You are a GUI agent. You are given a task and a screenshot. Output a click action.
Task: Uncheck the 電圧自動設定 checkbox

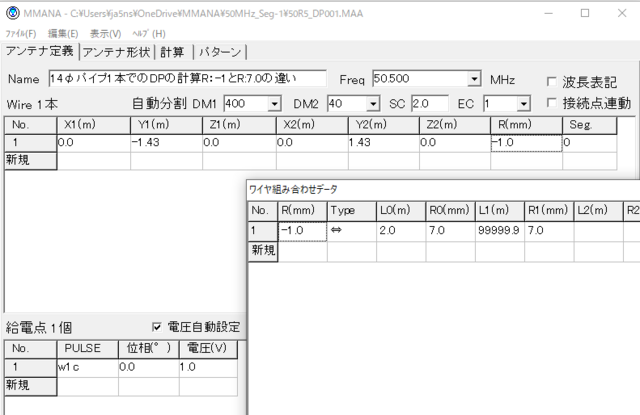pyautogui.click(x=157, y=327)
